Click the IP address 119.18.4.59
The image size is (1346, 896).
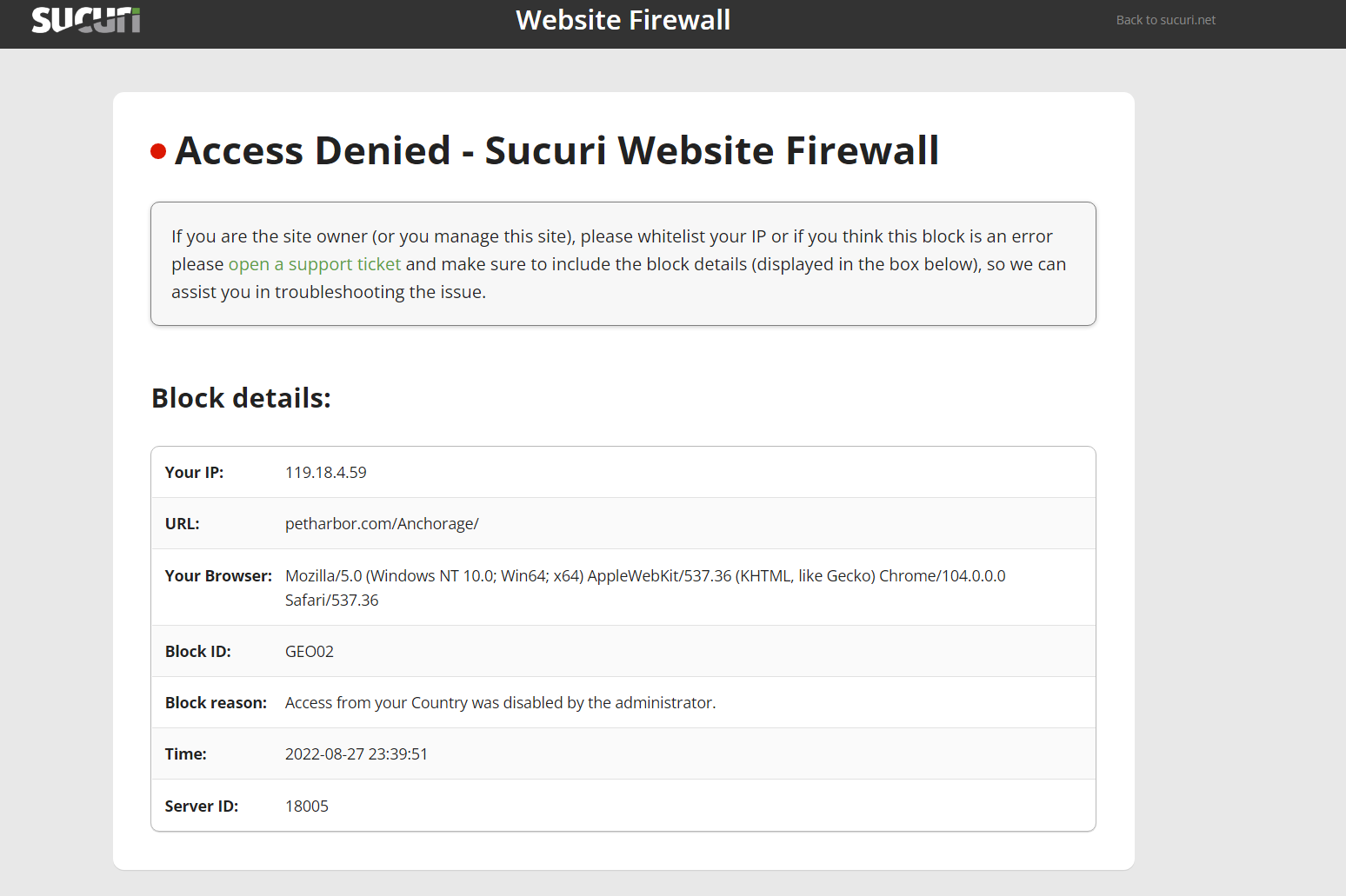click(x=325, y=473)
